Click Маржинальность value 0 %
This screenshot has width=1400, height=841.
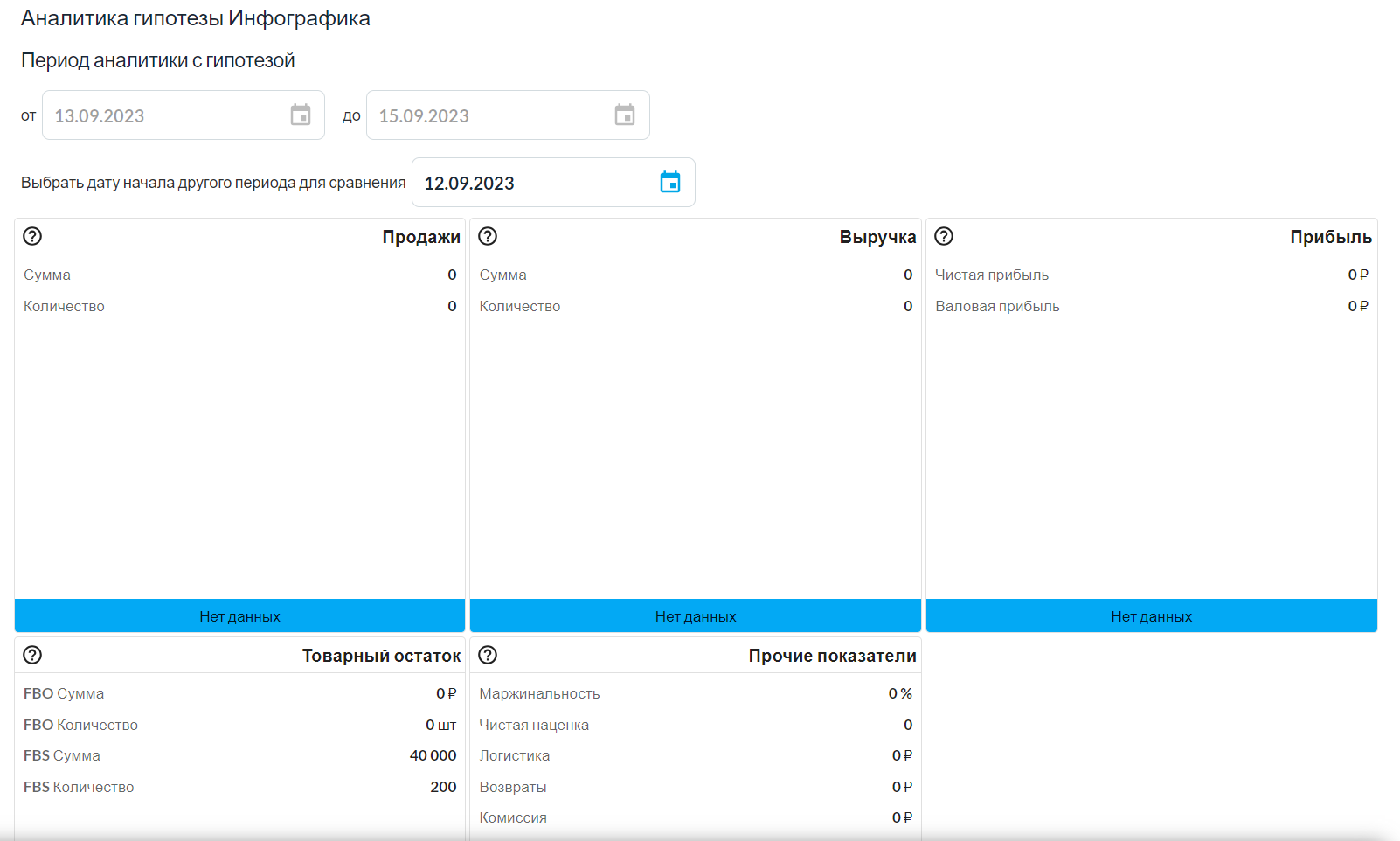[900, 693]
